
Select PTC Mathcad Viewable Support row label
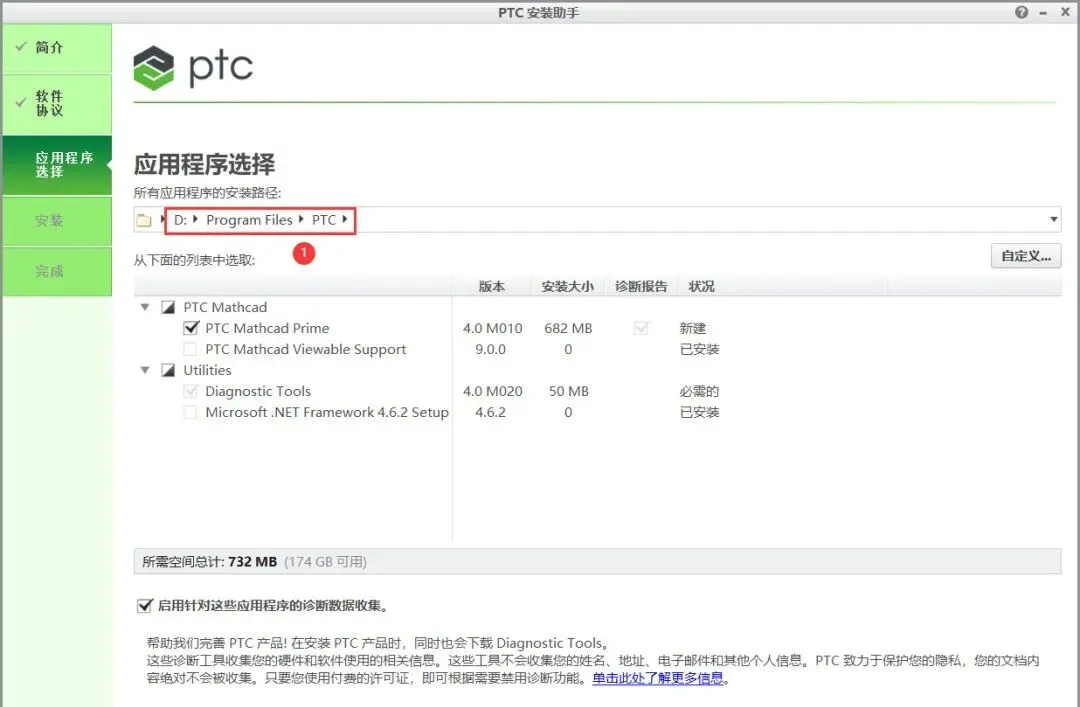(x=306, y=349)
